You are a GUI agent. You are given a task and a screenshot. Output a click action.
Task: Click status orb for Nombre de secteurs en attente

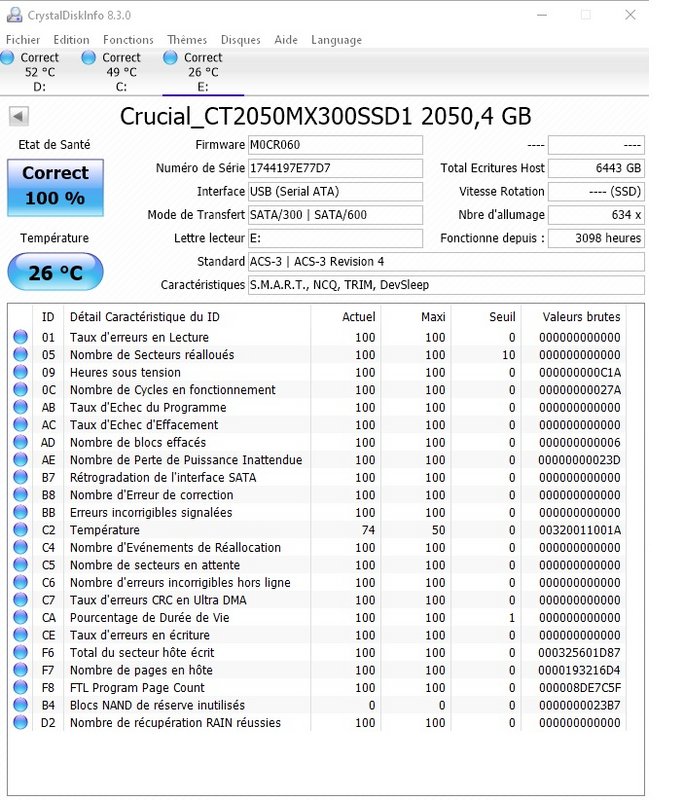click(20, 565)
